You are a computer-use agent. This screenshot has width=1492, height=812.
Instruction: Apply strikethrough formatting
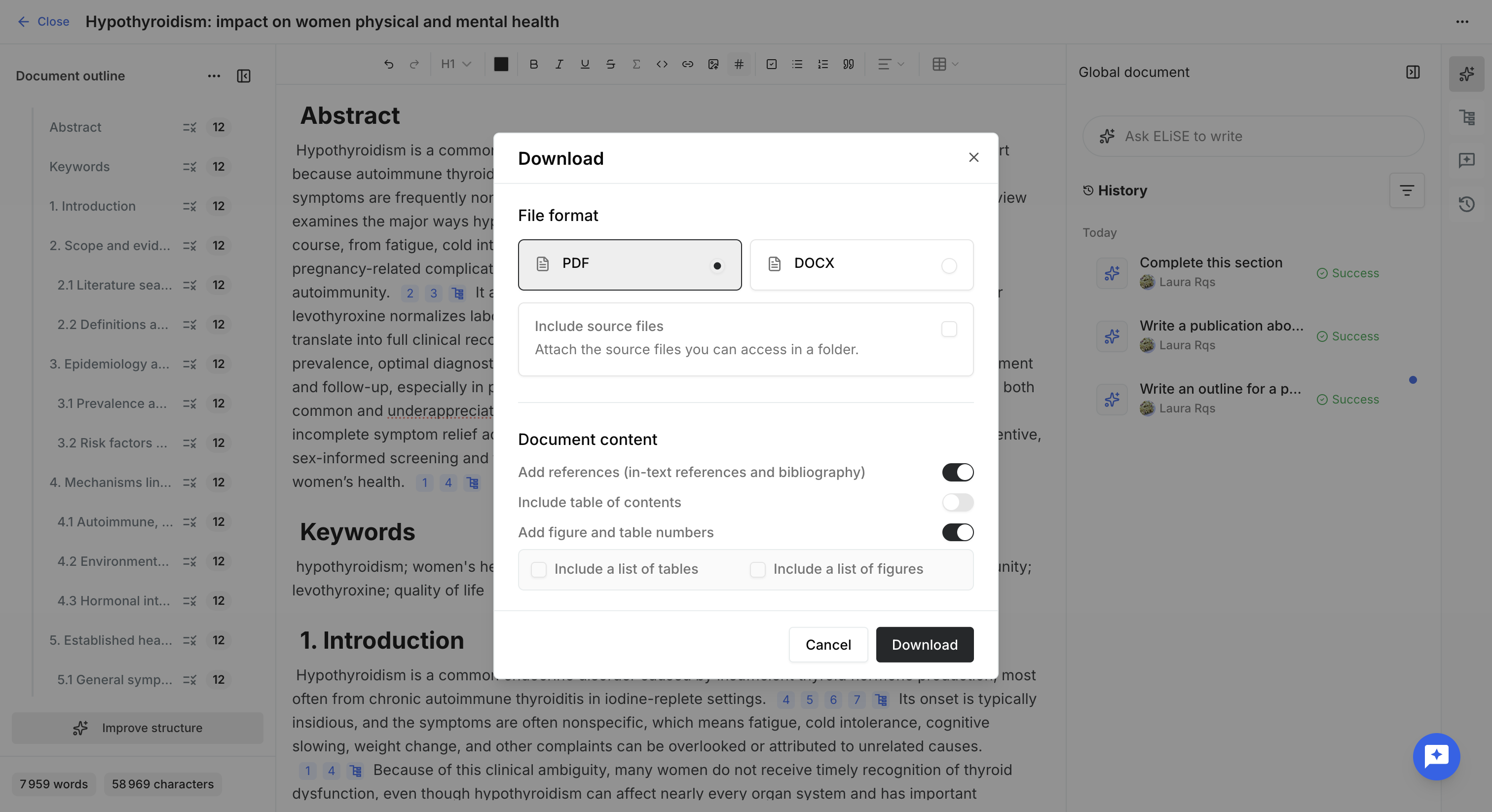610,64
